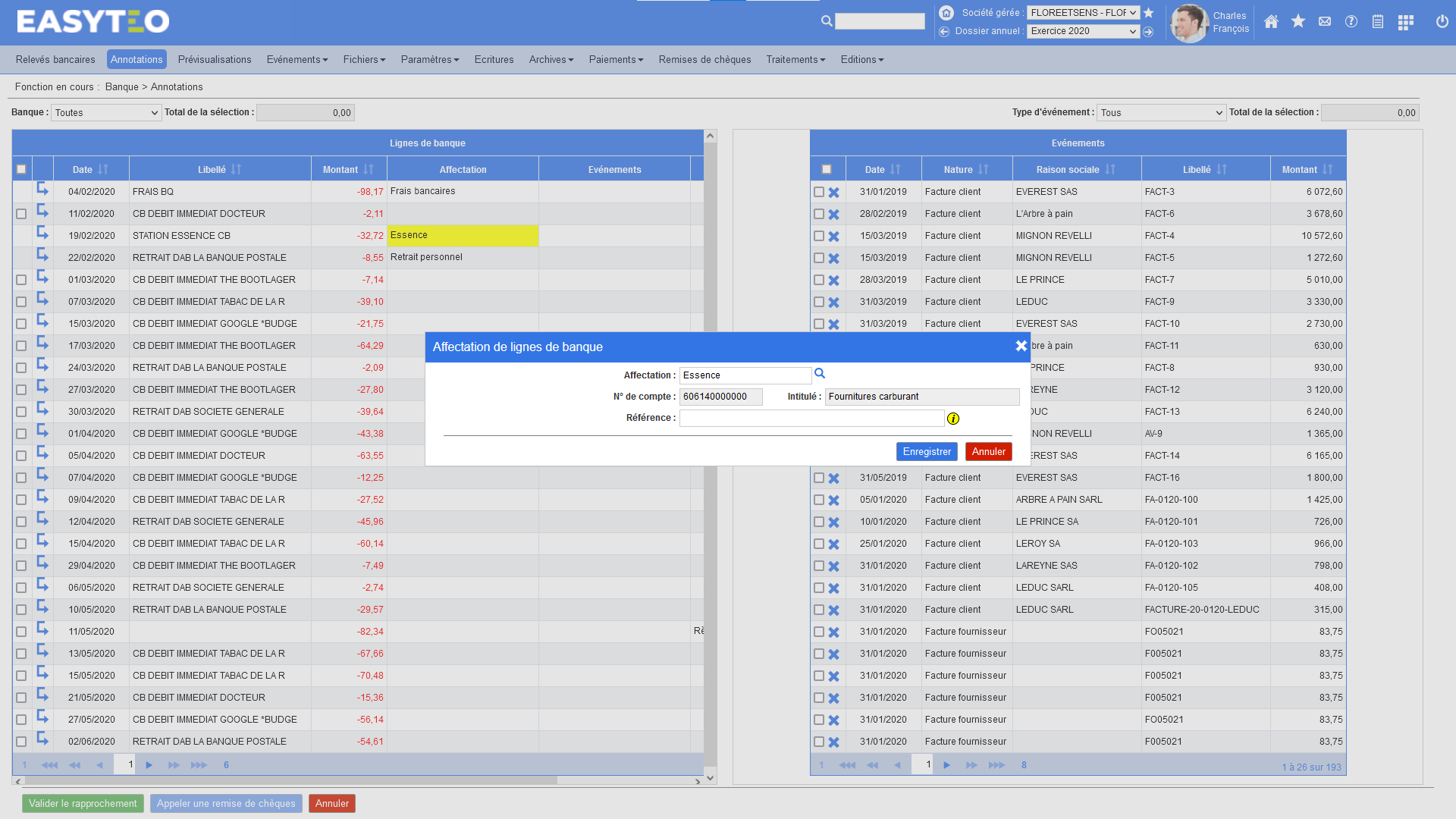1456x819 pixels.
Task: Check the box for 11/02/2020 CB DEBIT DOCTEUR
Action: (21, 214)
